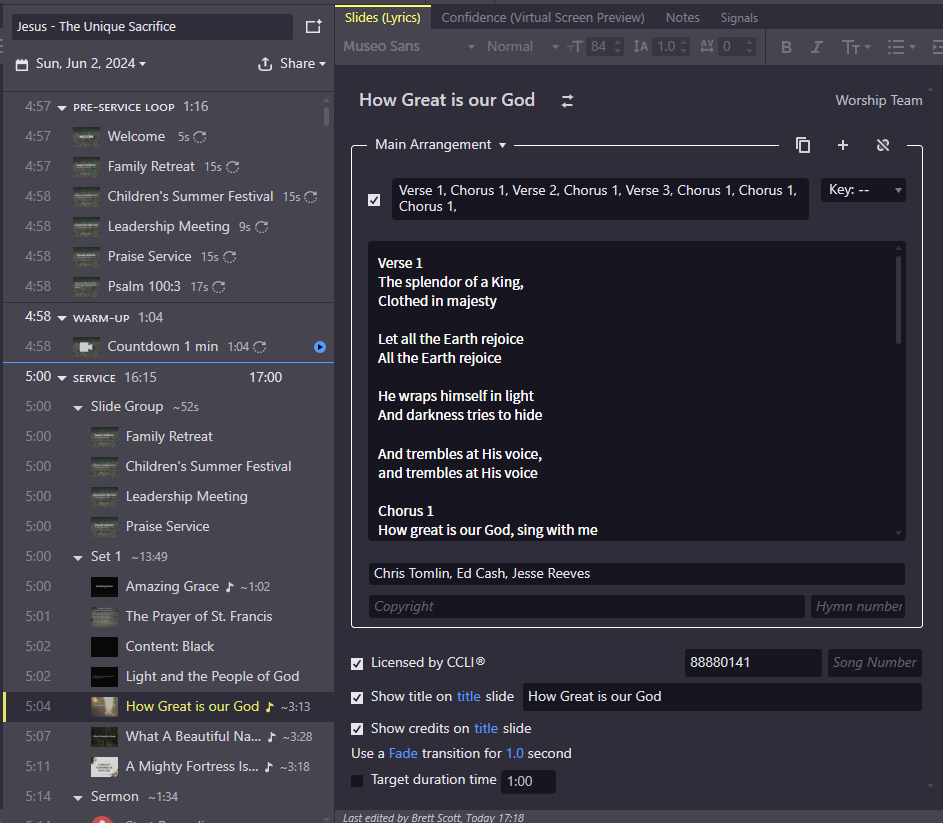Screen dimensions: 943x823
Task: Click the lyrics editor scrollbar
Action: [898, 300]
